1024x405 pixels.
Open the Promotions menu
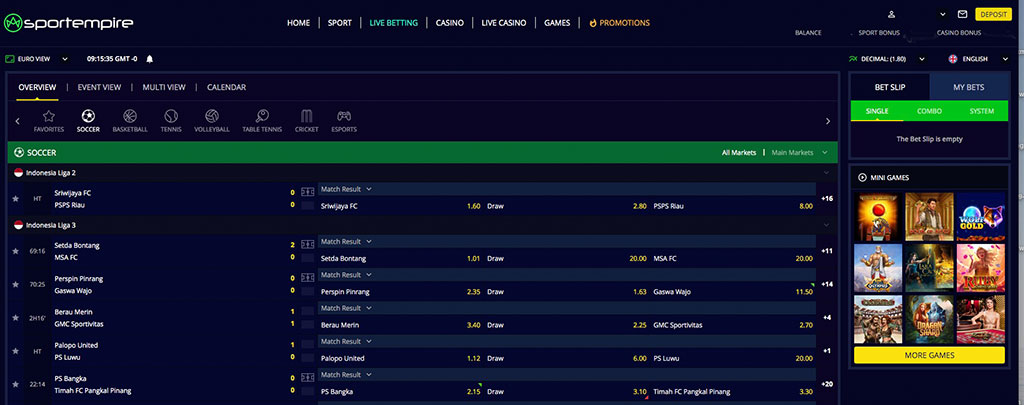[619, 23]
